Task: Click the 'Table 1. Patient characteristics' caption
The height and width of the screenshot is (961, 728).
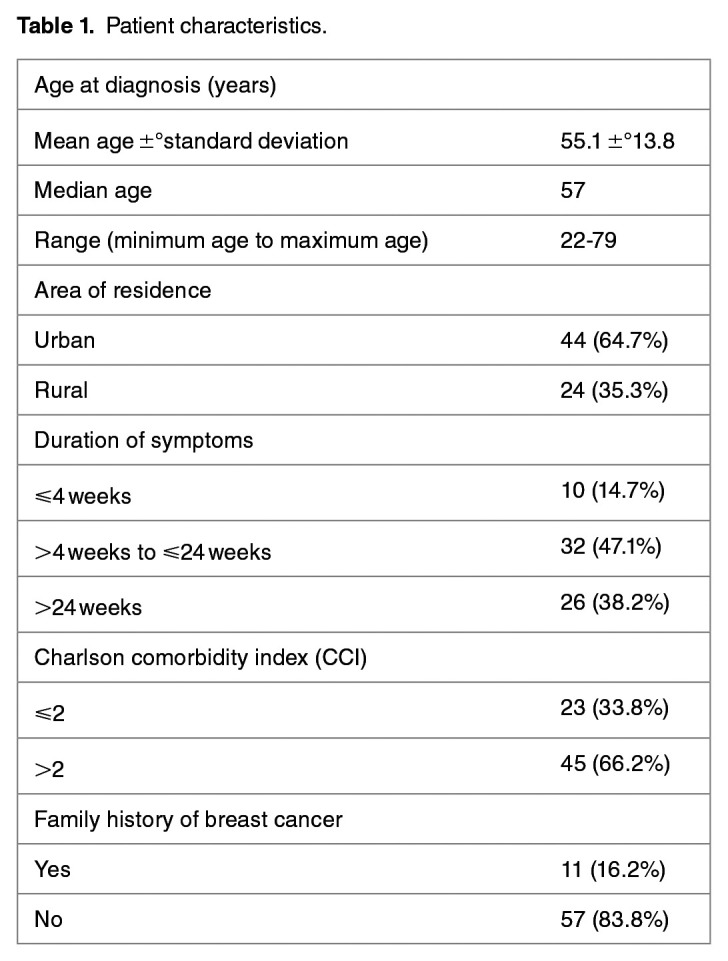Action: coord(170,26)
